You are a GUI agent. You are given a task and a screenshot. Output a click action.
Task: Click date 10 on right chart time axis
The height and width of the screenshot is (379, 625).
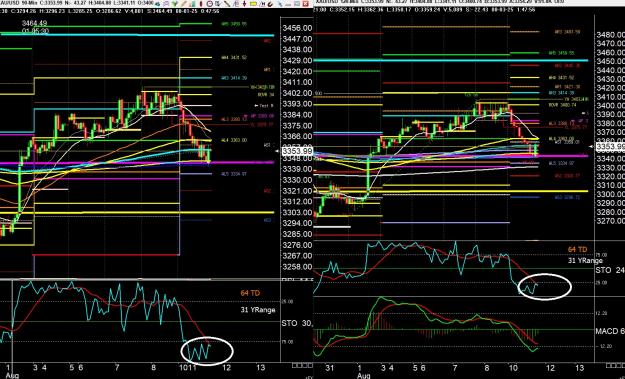click(x=514, y=367)
